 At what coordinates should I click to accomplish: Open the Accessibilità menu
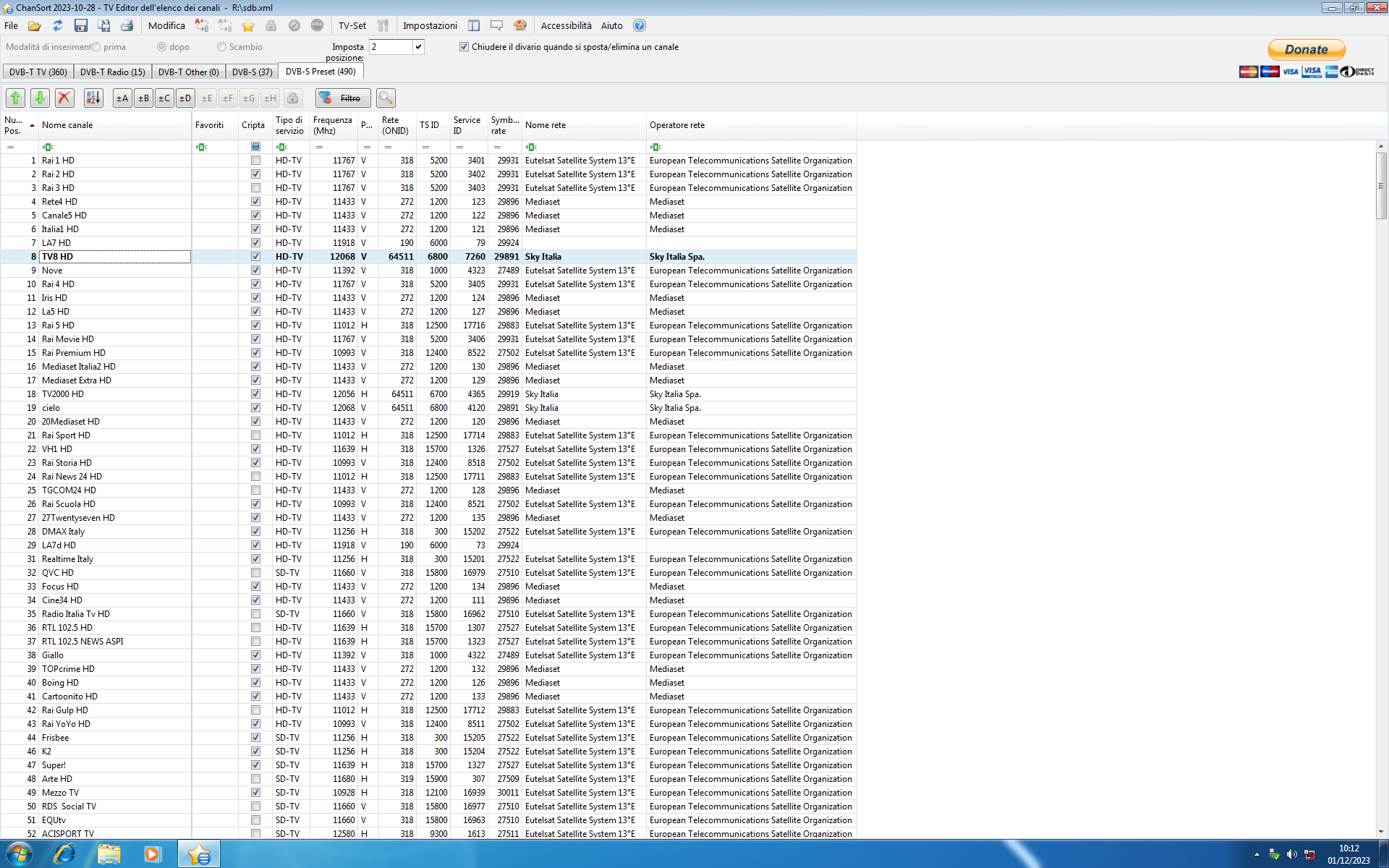[566, 25]
